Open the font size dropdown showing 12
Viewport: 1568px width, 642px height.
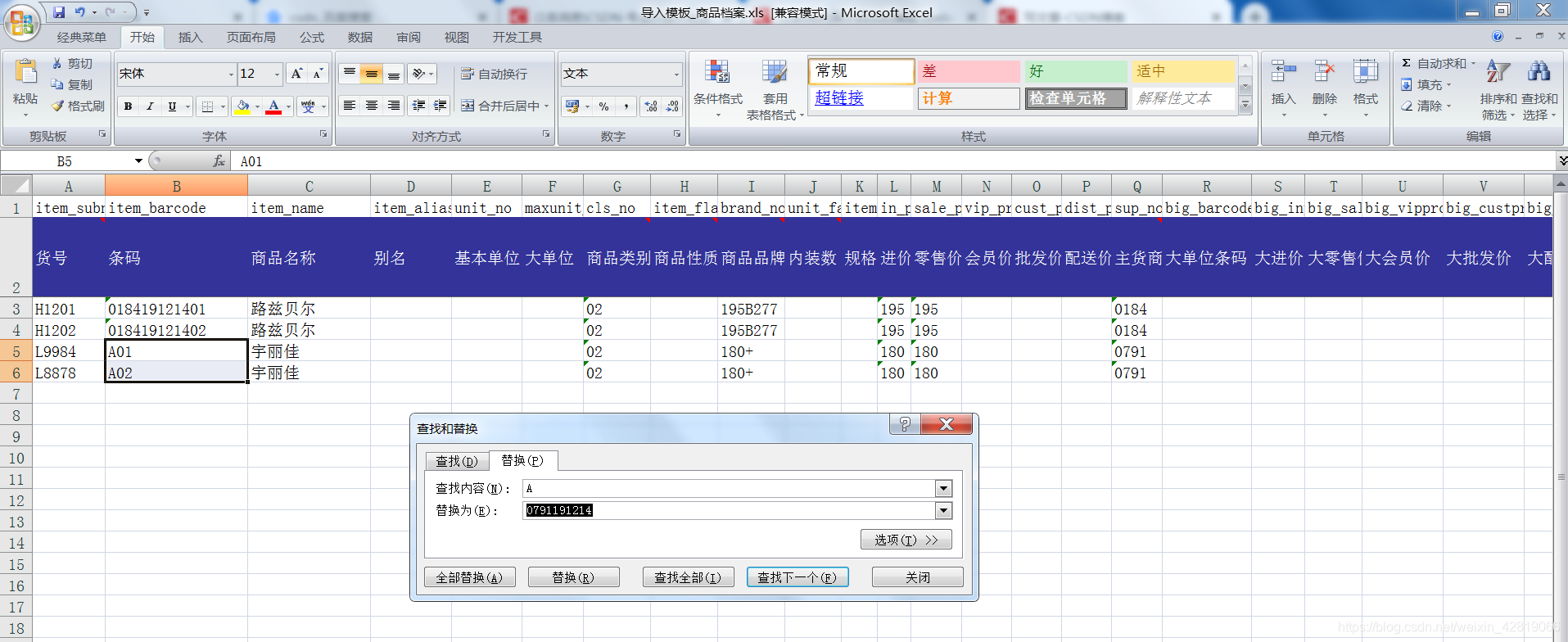coord(277,74)
